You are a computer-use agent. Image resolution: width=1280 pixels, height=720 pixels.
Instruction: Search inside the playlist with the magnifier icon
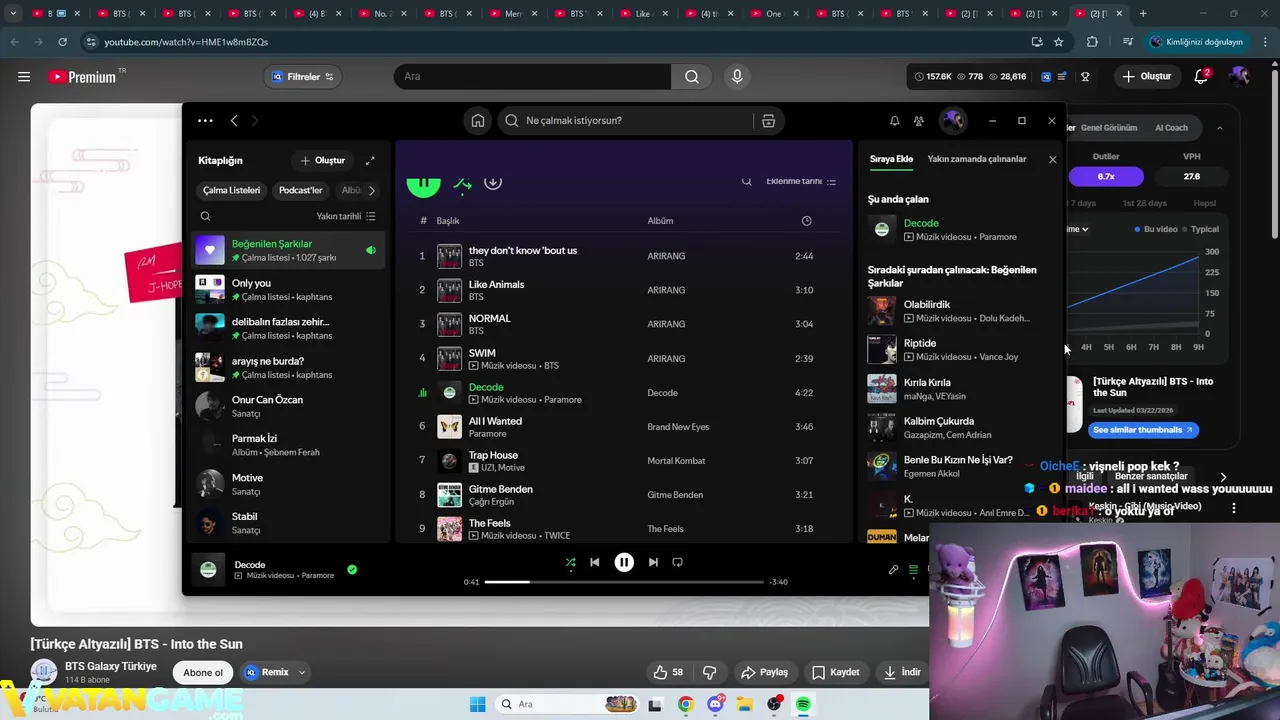(x=746, y=181)
